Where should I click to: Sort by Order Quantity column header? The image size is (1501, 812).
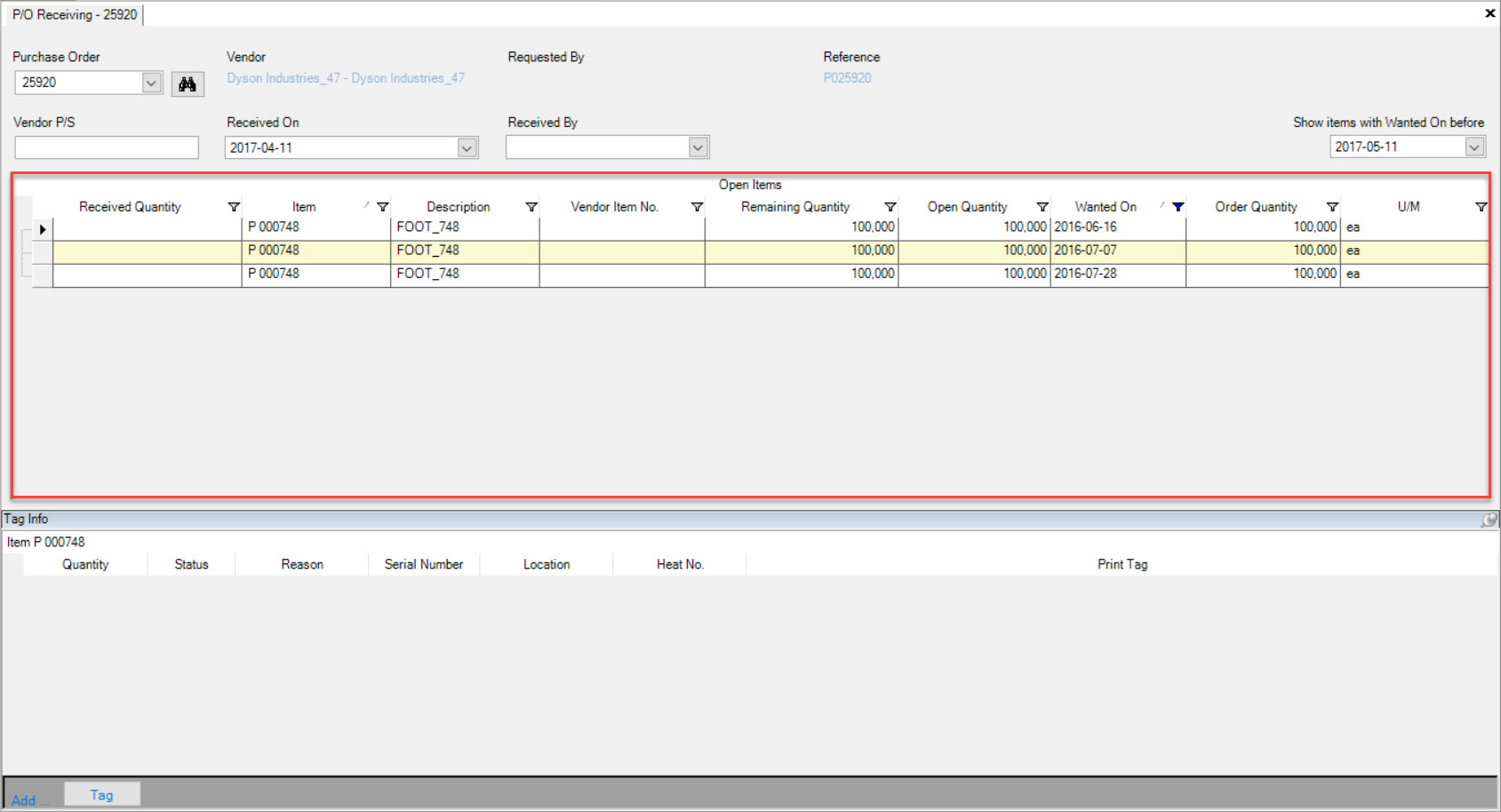pos(1257,207)
